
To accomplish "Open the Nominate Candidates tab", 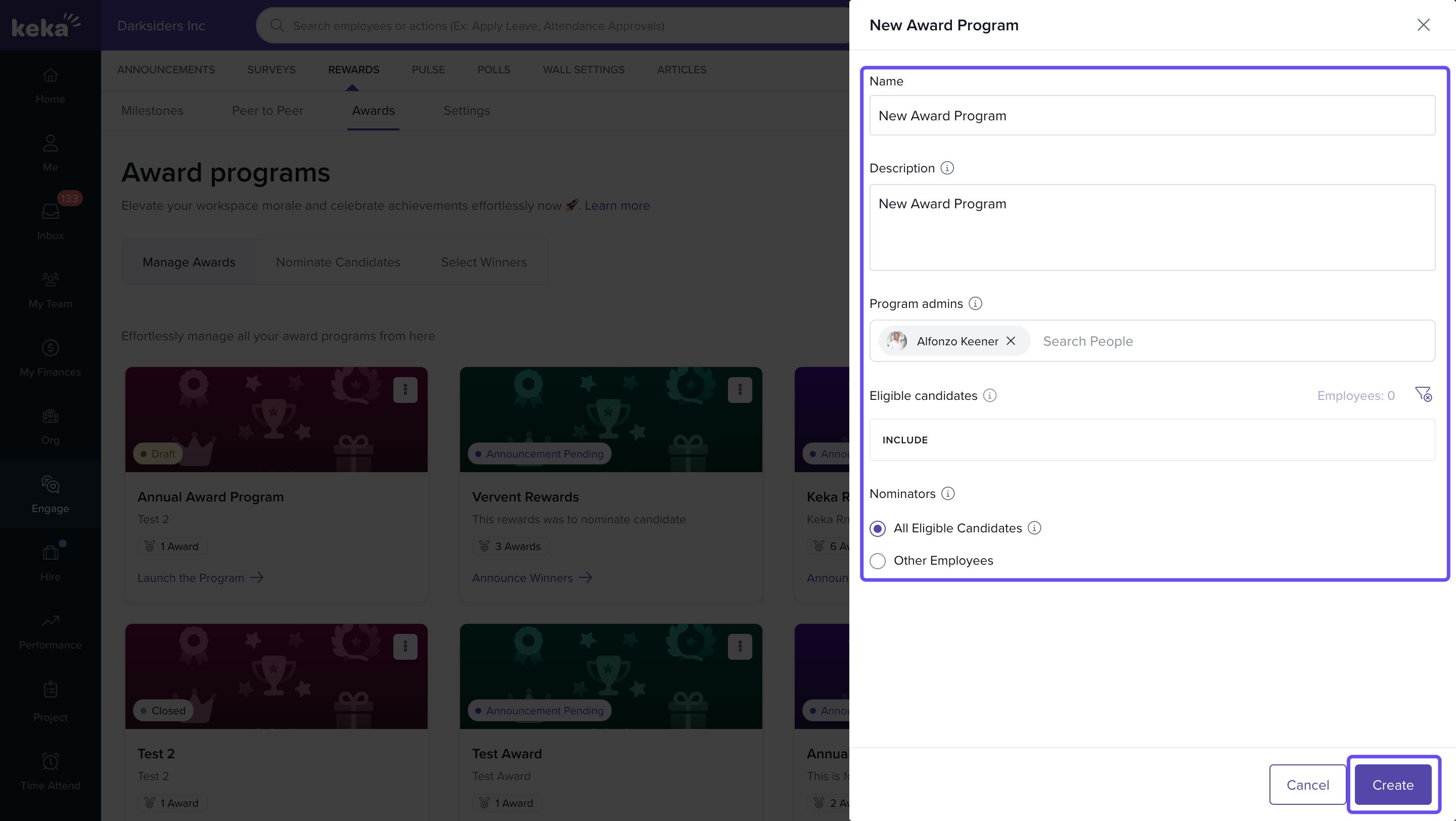I will pyautogui.click(x=337, y=262).
